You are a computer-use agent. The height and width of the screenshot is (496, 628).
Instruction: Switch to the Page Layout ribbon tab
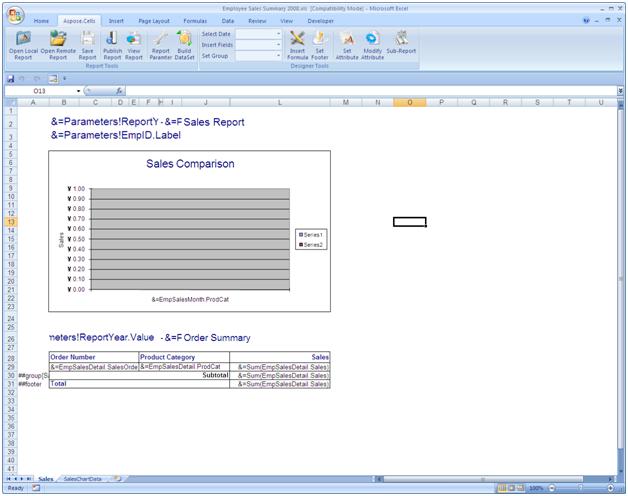pos(154,20)
